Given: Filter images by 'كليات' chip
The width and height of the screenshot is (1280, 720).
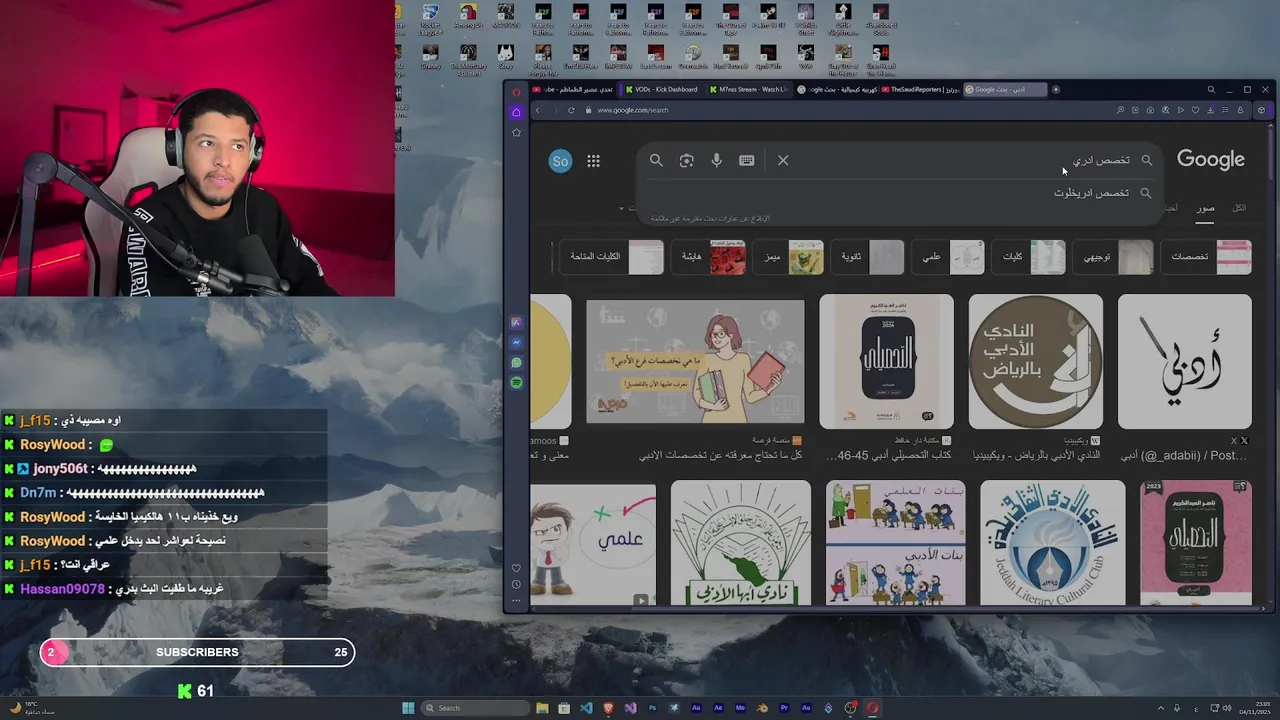Looking at the screenshot, I should (x=1030, y=257).
